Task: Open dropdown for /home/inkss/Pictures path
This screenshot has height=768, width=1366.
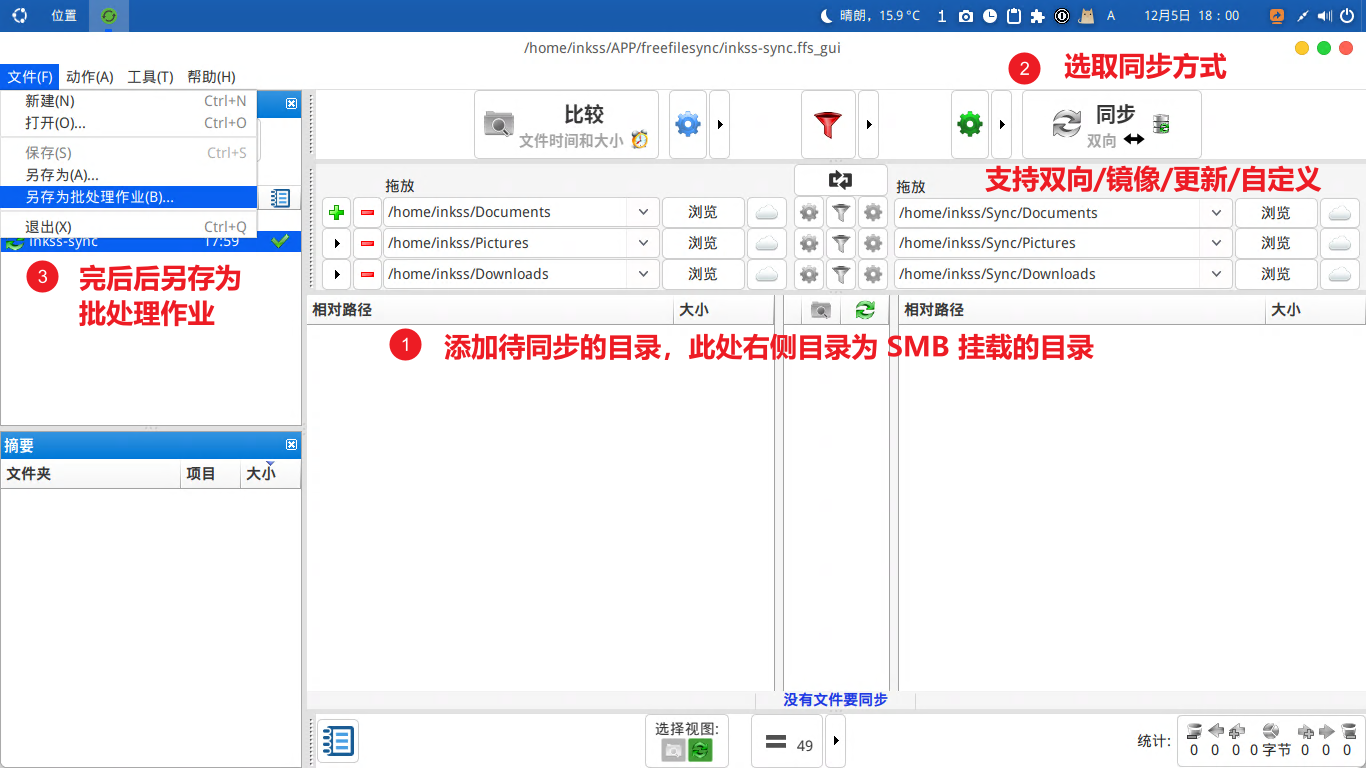Action: pyautogui.click(x=642, y=243)
